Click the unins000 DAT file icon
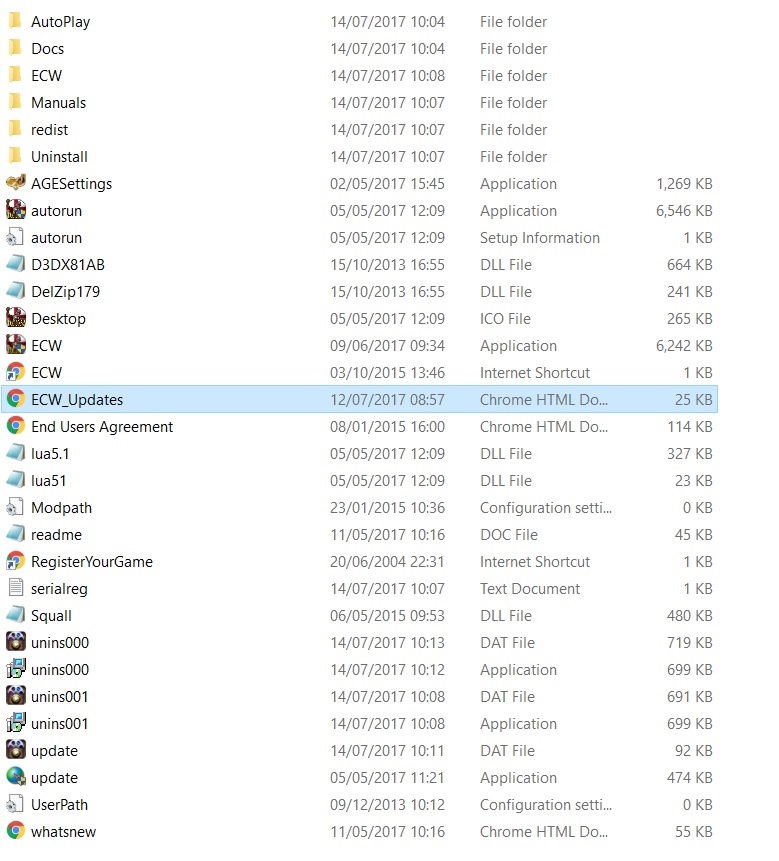Screen dimensions: 779x861 tap(15, 641)
